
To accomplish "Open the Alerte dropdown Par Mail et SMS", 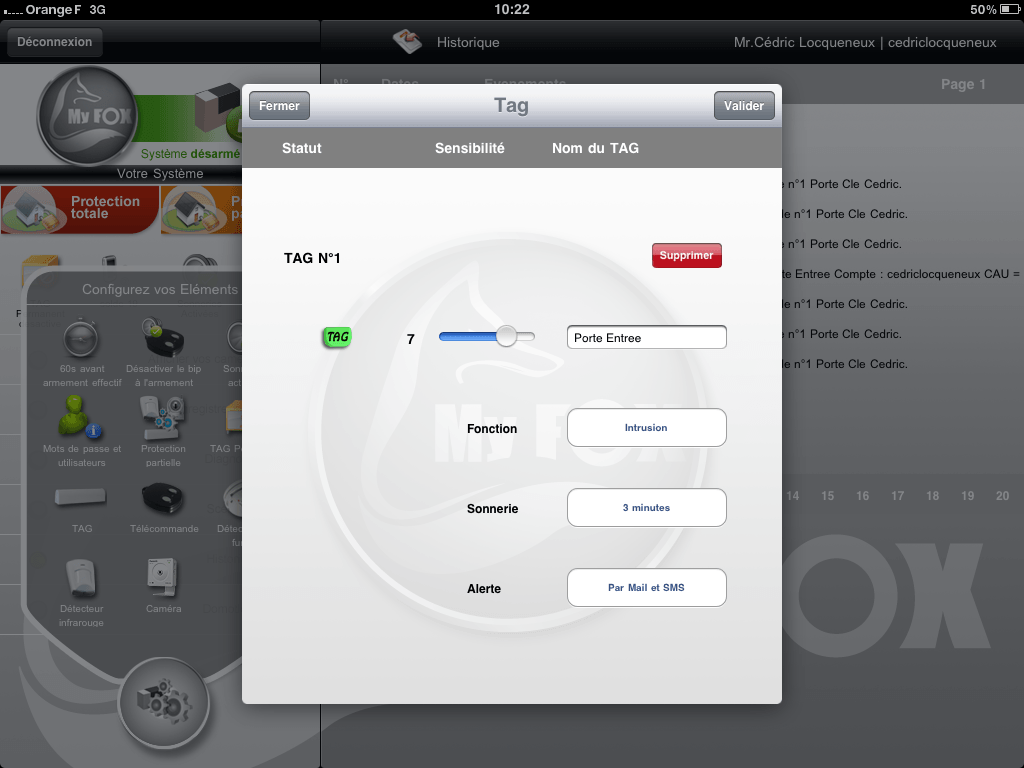I will (x=647, y=588).
